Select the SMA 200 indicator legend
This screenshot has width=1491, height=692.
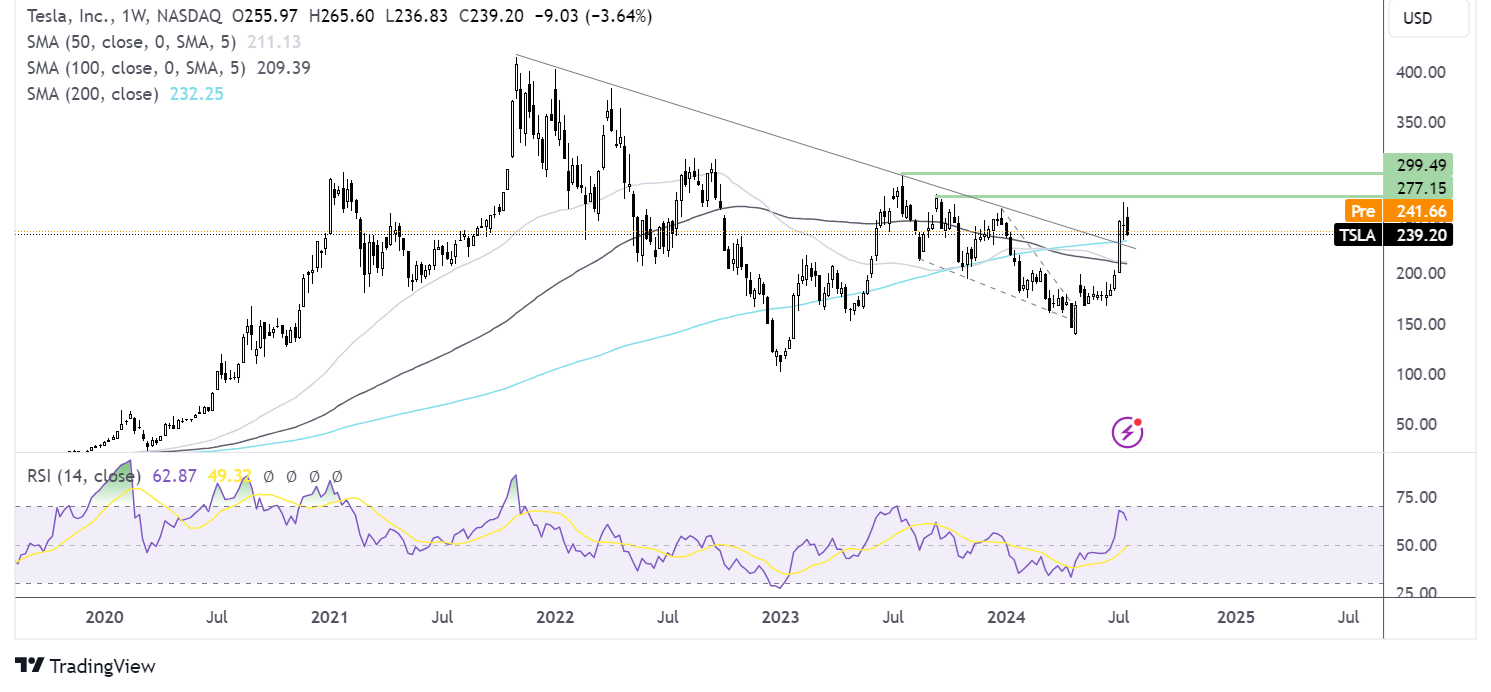point(125,94)
